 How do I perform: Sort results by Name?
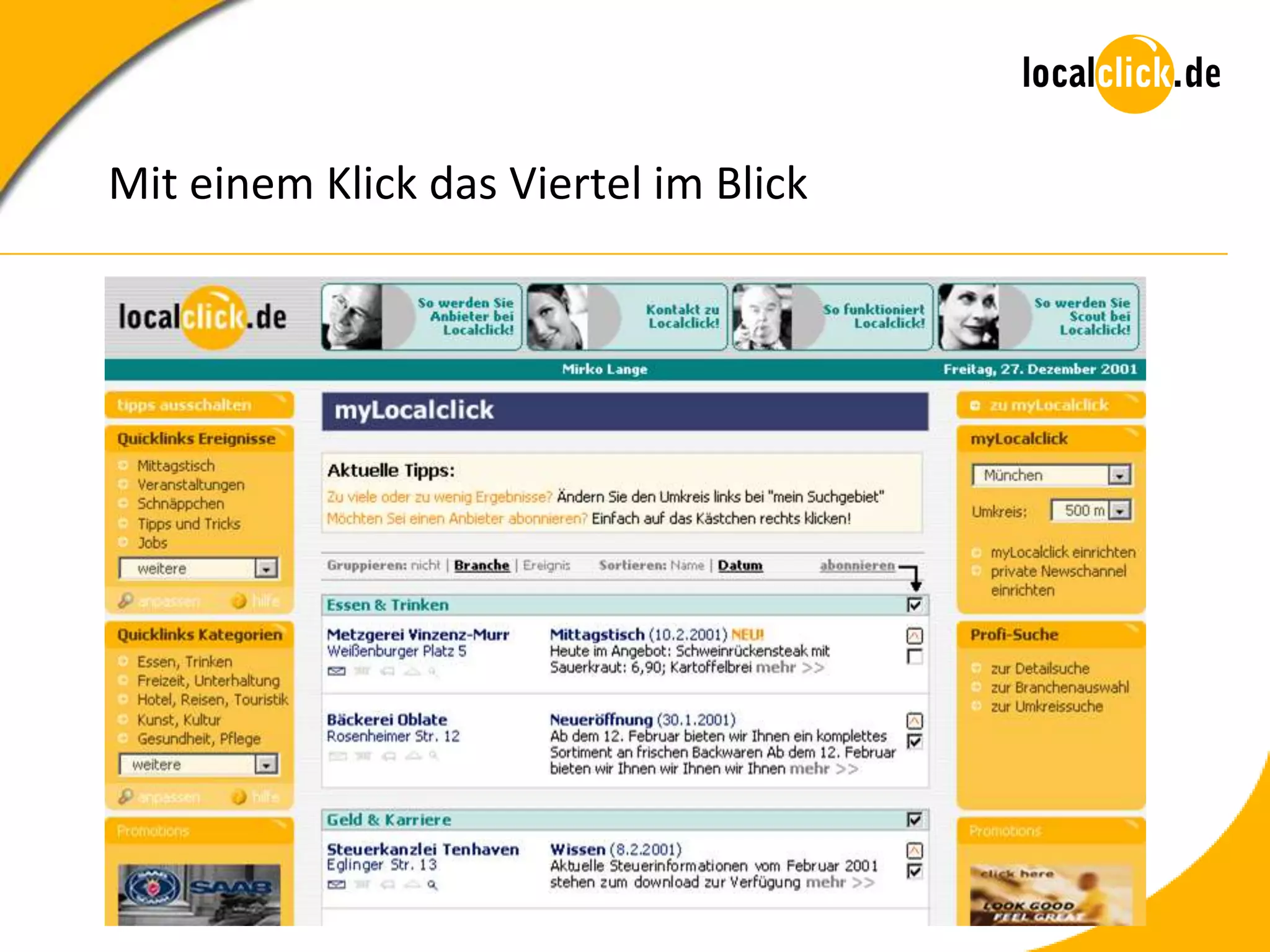click(687, 565)
